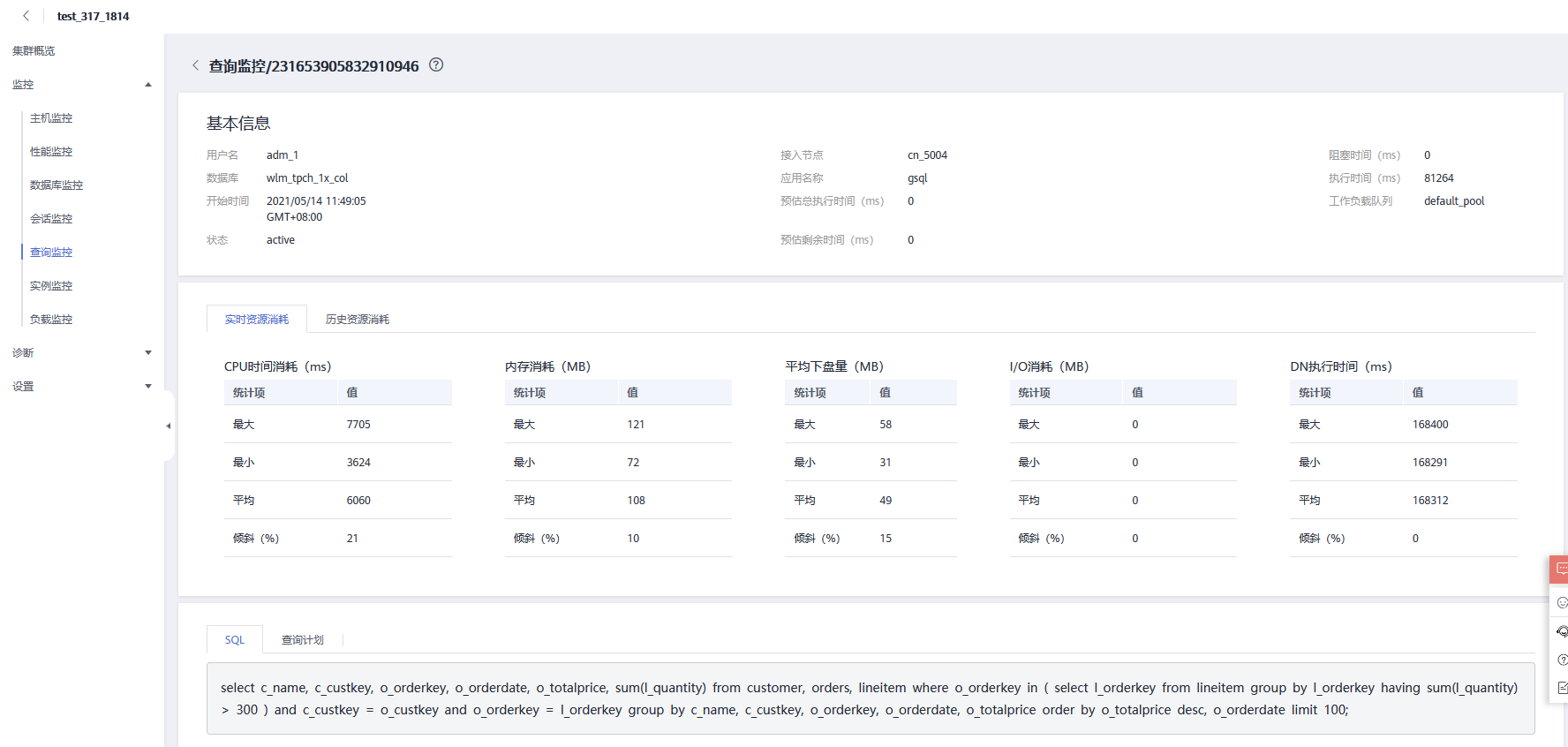This screenshot has width=1568, height=747.
Task: Click the spill-to-disk skew value 15
Action: pyautogui.click(x=886, y=539)
